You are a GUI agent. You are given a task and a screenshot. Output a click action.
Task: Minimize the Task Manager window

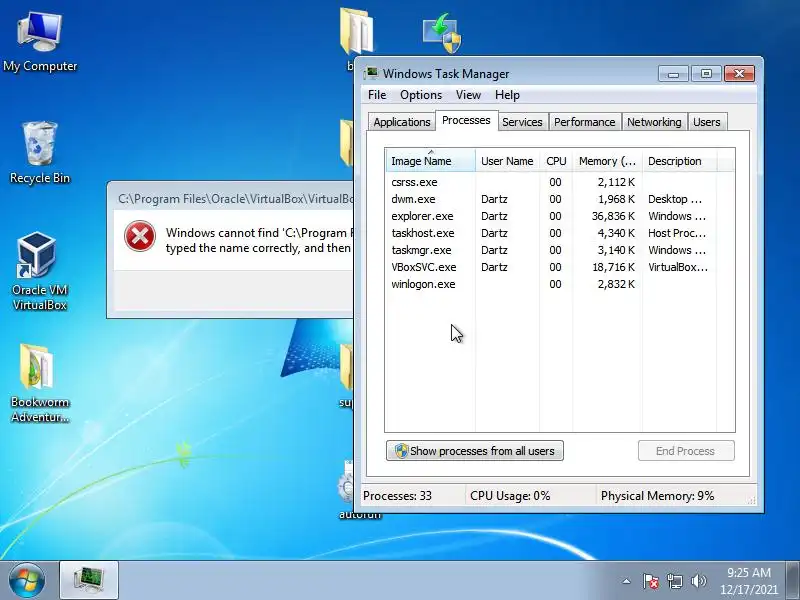[x=673, y=73]
